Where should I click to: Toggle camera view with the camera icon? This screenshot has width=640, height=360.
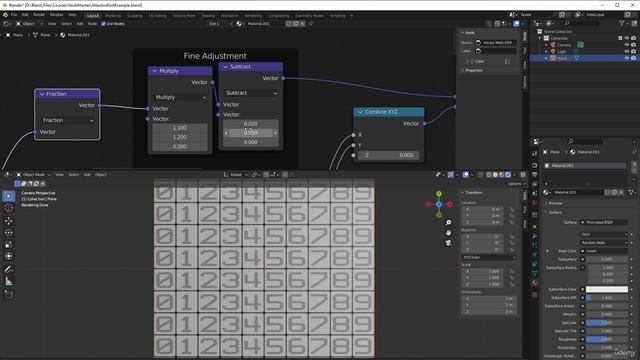point(448,243)
